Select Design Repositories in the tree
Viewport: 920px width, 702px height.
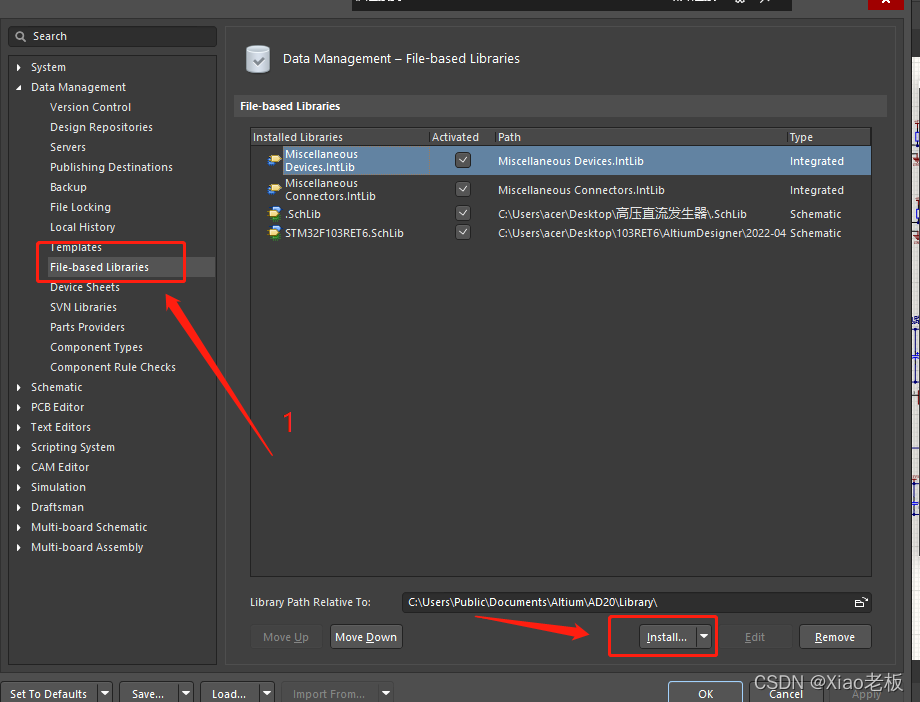[101, 127]
